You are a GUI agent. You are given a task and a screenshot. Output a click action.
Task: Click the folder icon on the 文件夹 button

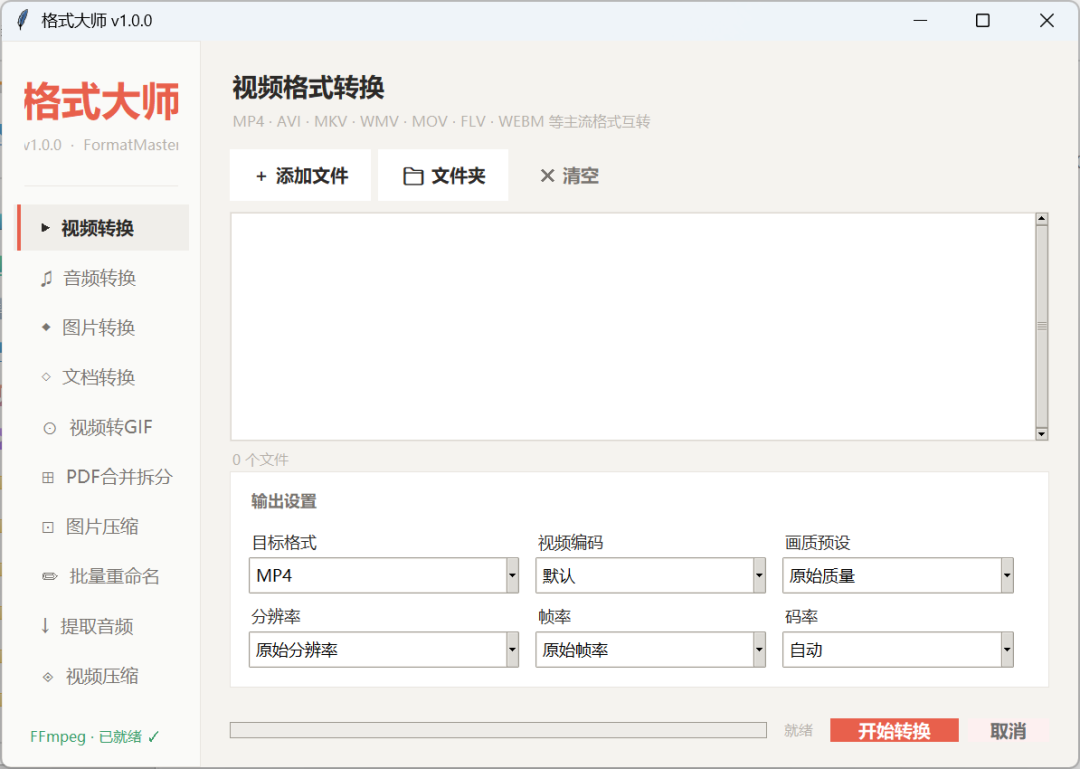tap(413, 176)
